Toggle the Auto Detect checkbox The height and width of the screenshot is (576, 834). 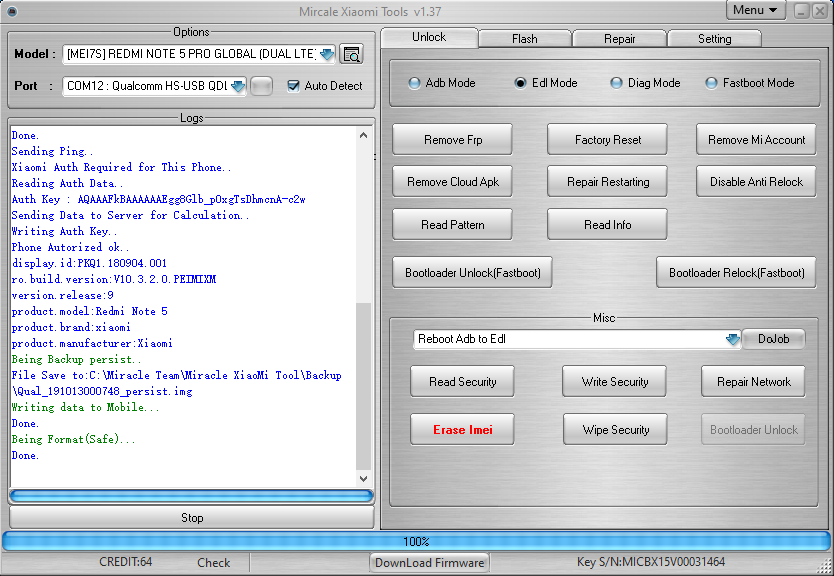click(293, 86)
